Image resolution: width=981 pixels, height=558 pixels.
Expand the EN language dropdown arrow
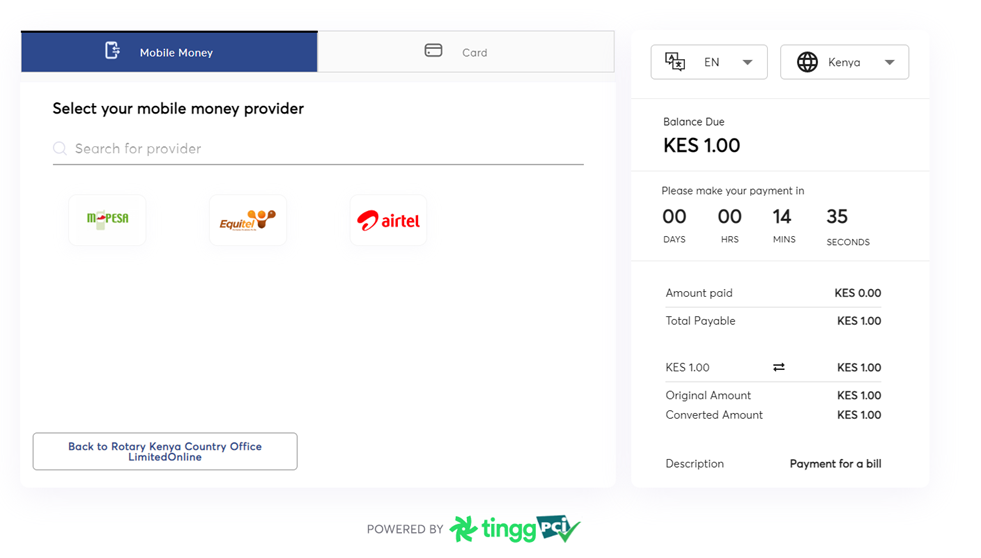tap(747, 62)
